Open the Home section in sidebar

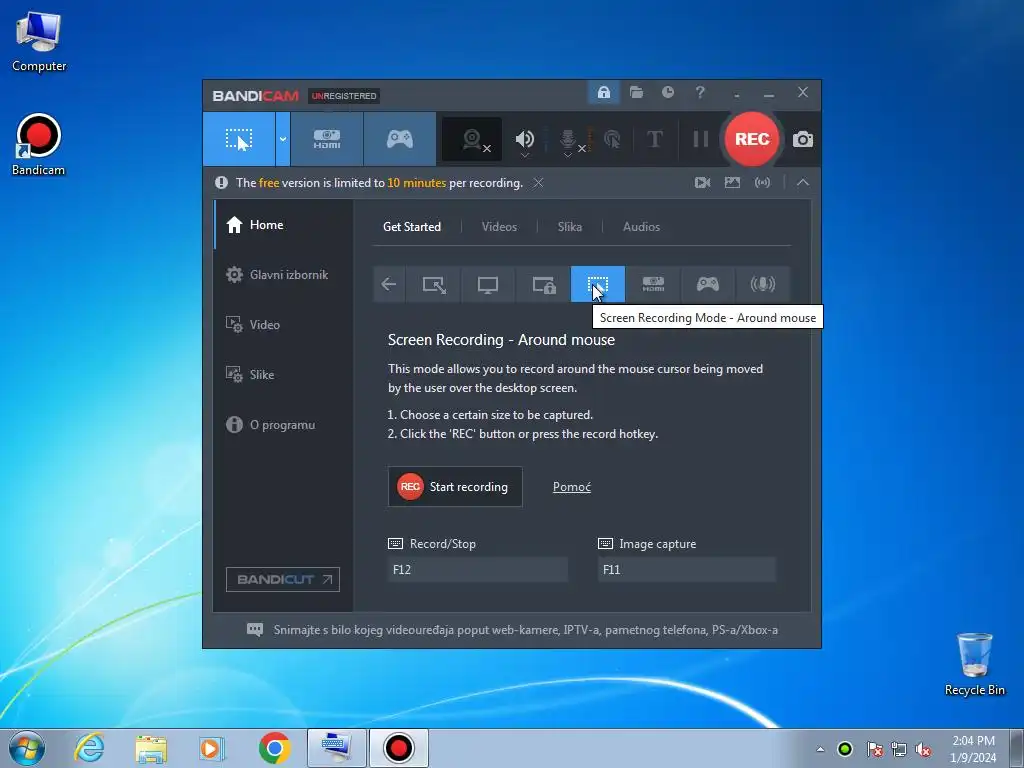283,225
